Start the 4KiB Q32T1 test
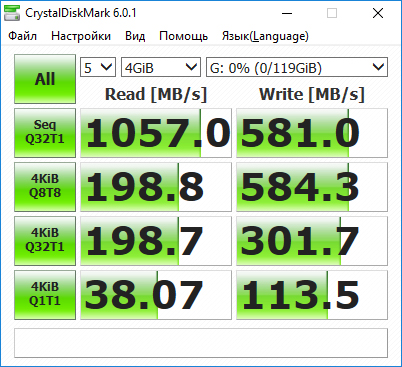The height and width of the screenshot is (367, 402). (45, 241)
